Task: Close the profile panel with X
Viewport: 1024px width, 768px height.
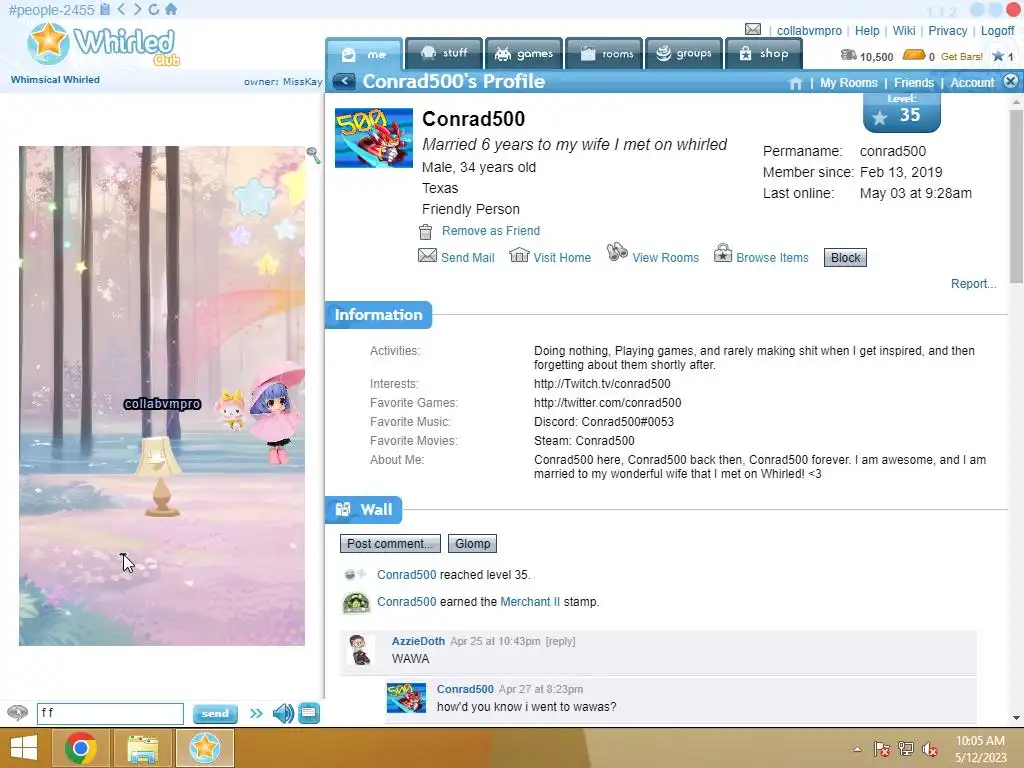Action: point(1010,81)
